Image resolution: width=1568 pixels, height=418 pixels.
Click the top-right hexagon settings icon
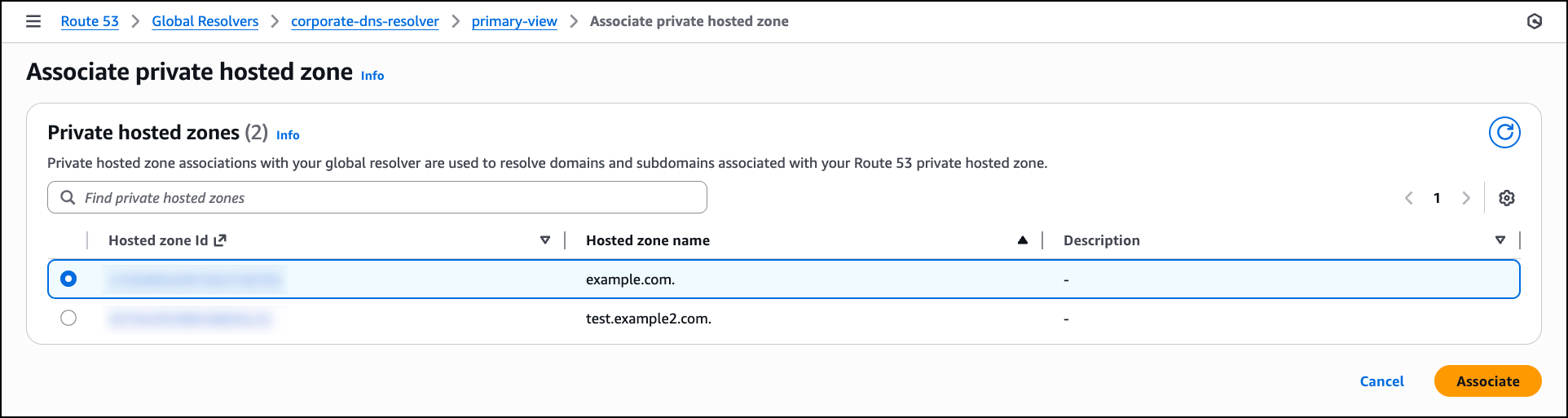click(x=1535, y=21)
